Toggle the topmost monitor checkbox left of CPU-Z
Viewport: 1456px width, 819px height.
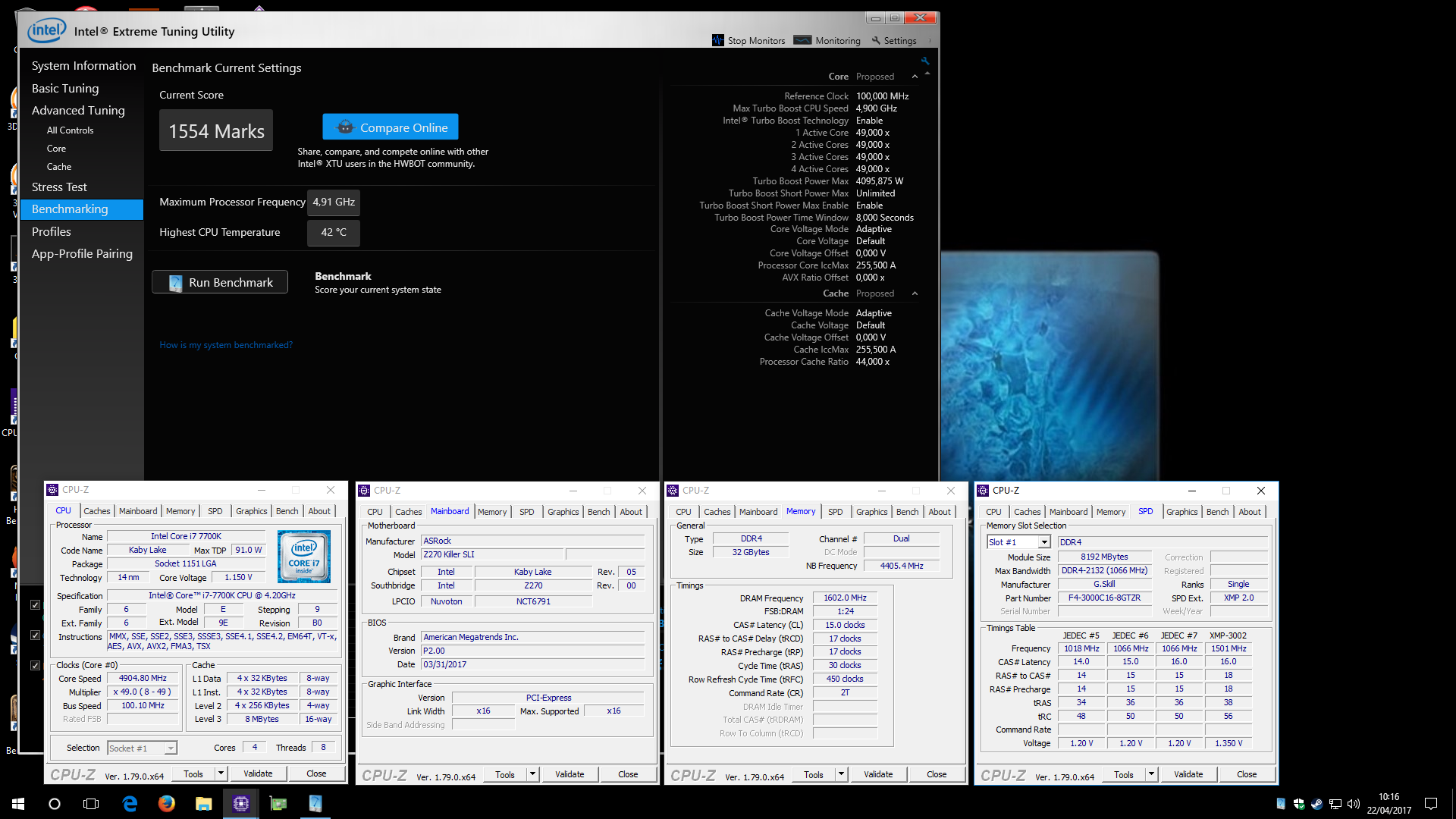coord(35,605)
